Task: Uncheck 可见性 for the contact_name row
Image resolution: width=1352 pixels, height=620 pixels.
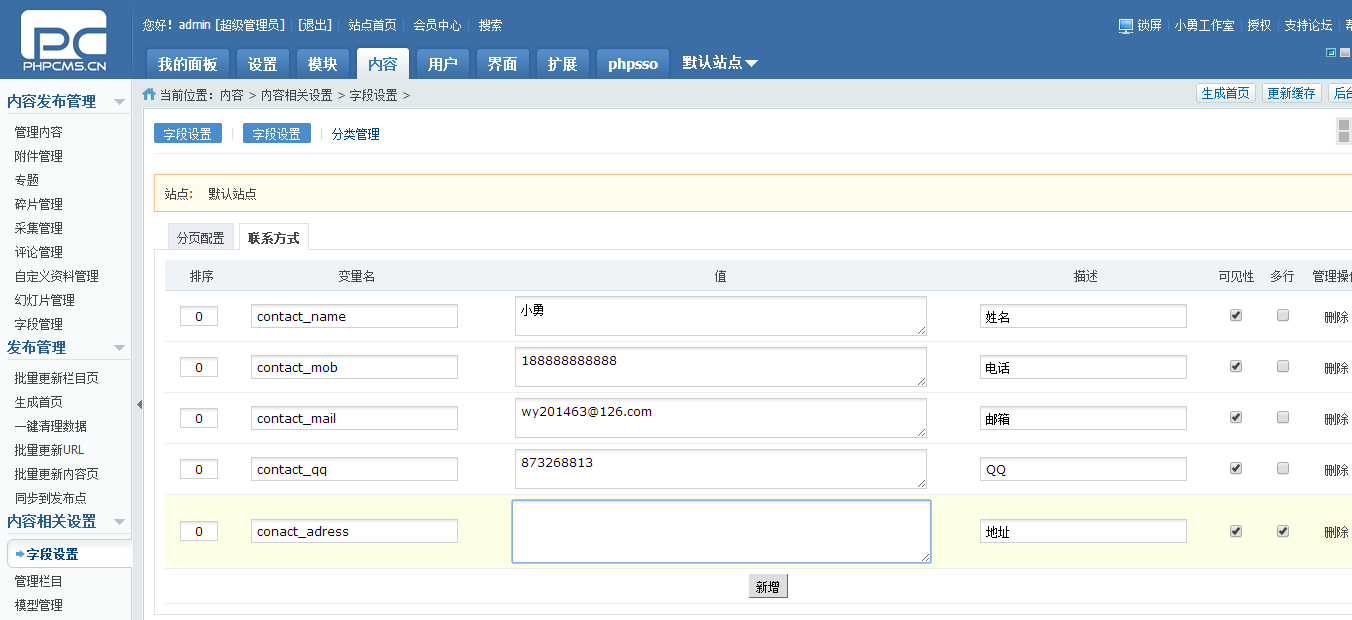Action: click(1236, 314)
